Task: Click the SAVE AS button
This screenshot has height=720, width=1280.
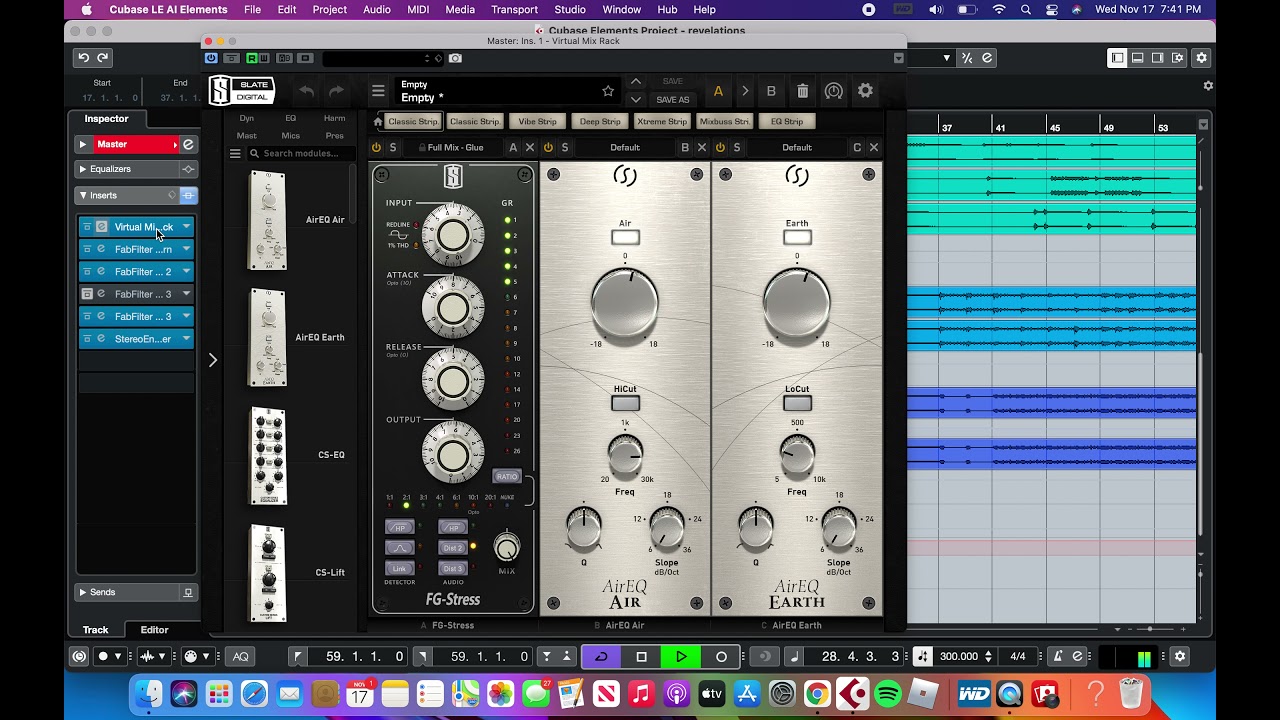Action: 673,100
